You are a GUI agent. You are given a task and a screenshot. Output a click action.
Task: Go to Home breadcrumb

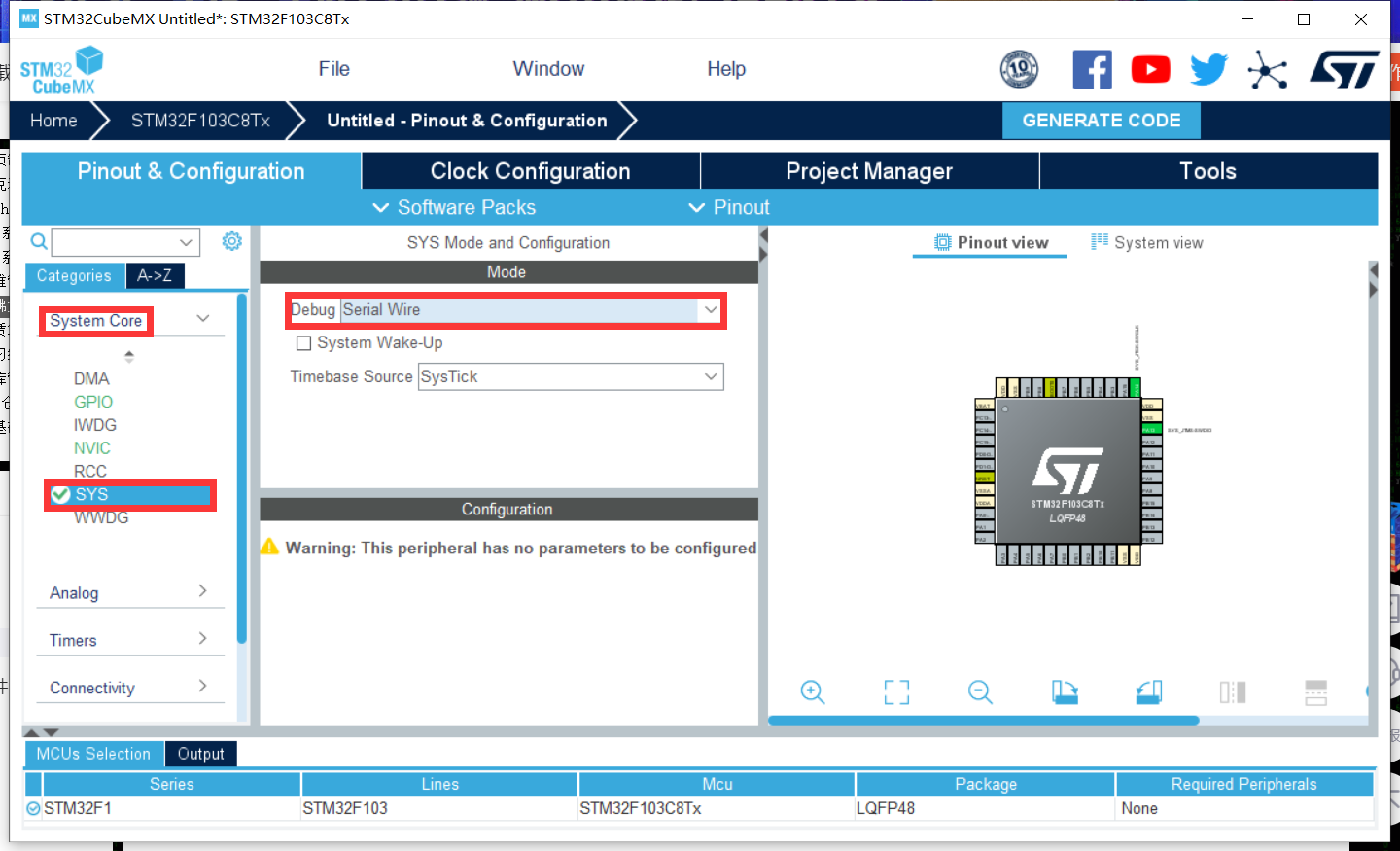[53, 121]
